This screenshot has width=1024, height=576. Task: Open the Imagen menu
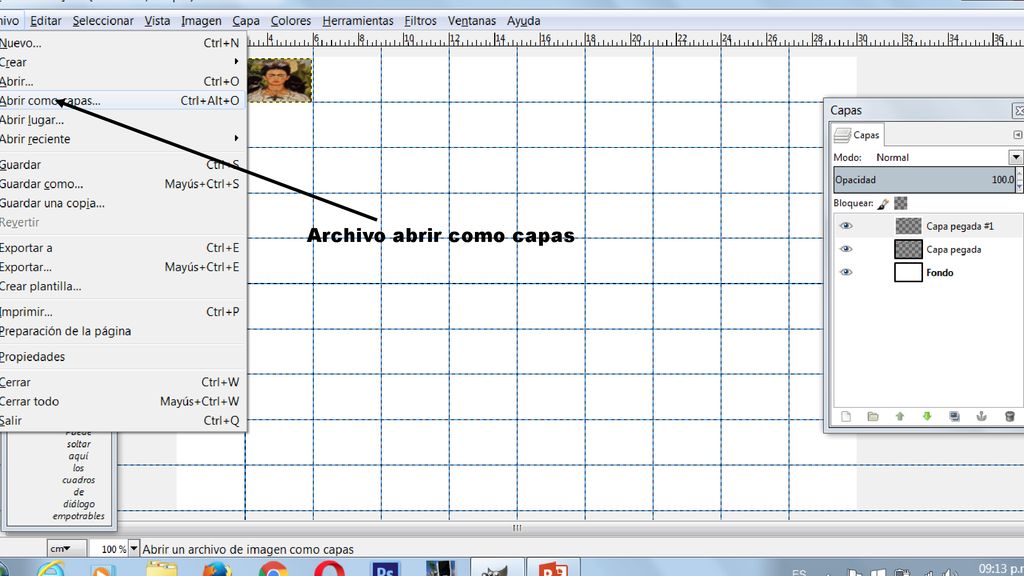(x=201, y=21)
